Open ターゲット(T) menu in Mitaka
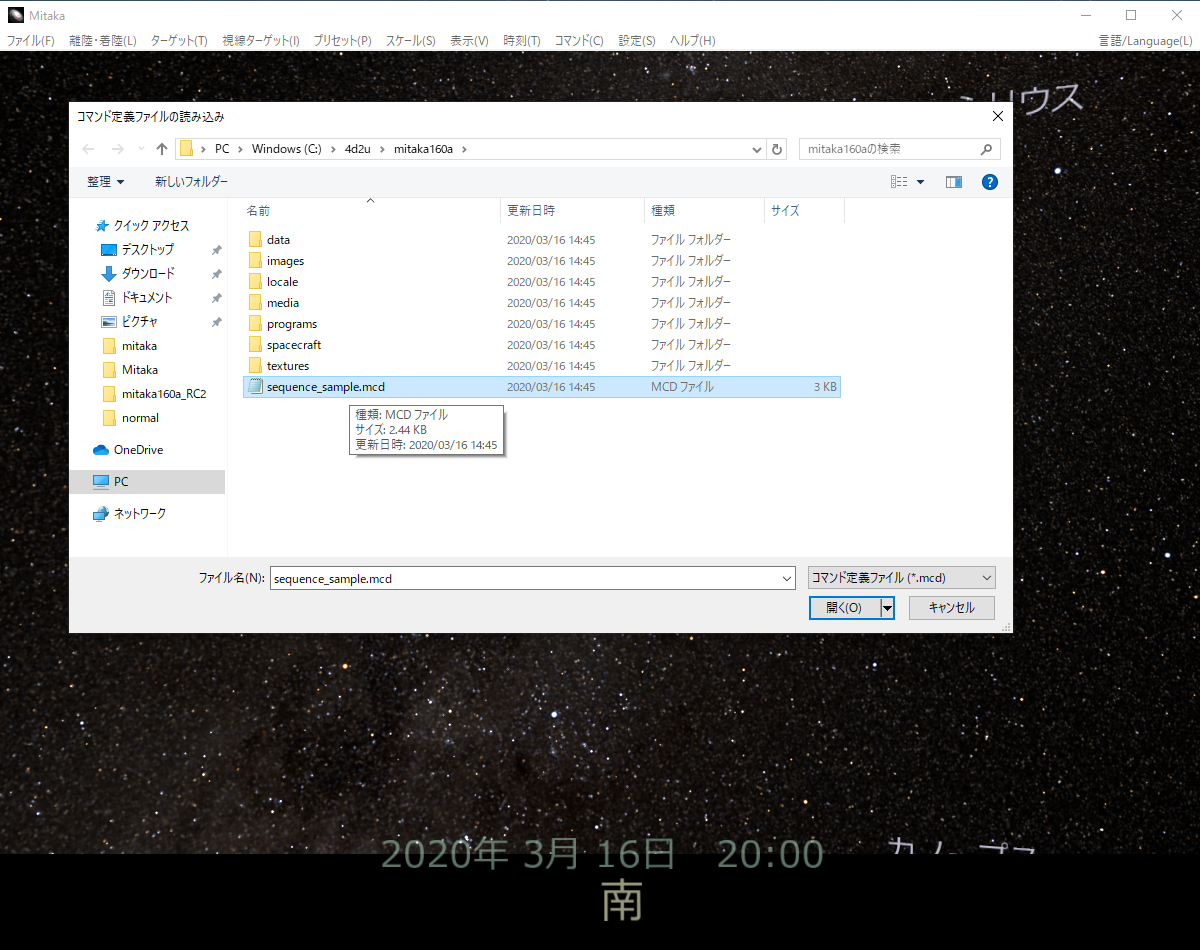 (x=179, y=41)
